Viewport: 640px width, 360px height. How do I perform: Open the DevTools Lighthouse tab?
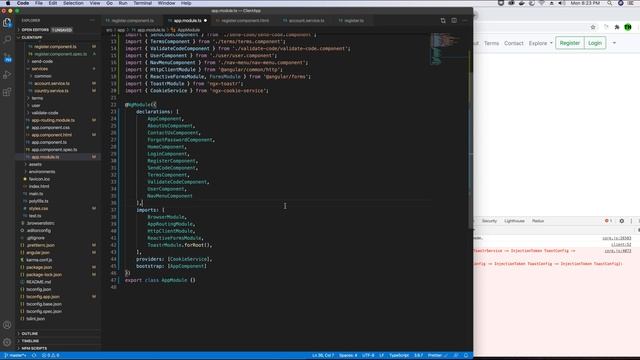coord(514,221)
